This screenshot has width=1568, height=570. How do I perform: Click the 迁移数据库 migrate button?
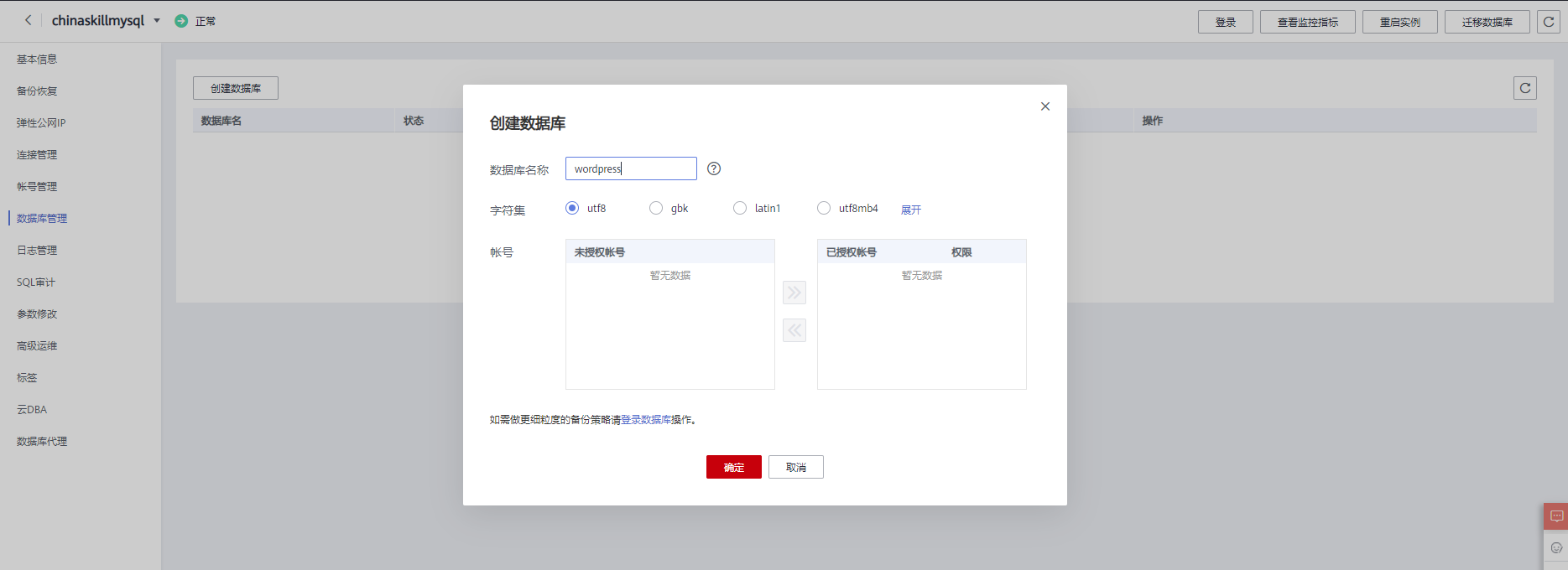[1487, 22]
